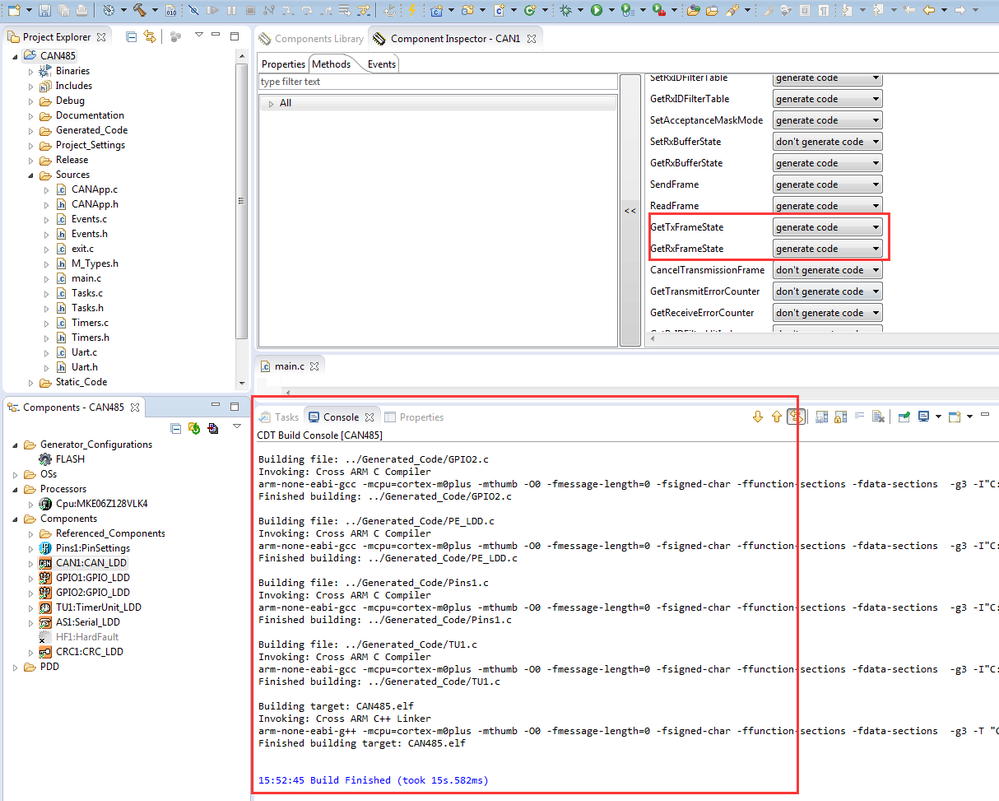Viewport: 999px width, 801px height.
Task: Select Uart.h file in Sources
Action: click(x=84, y=368)
